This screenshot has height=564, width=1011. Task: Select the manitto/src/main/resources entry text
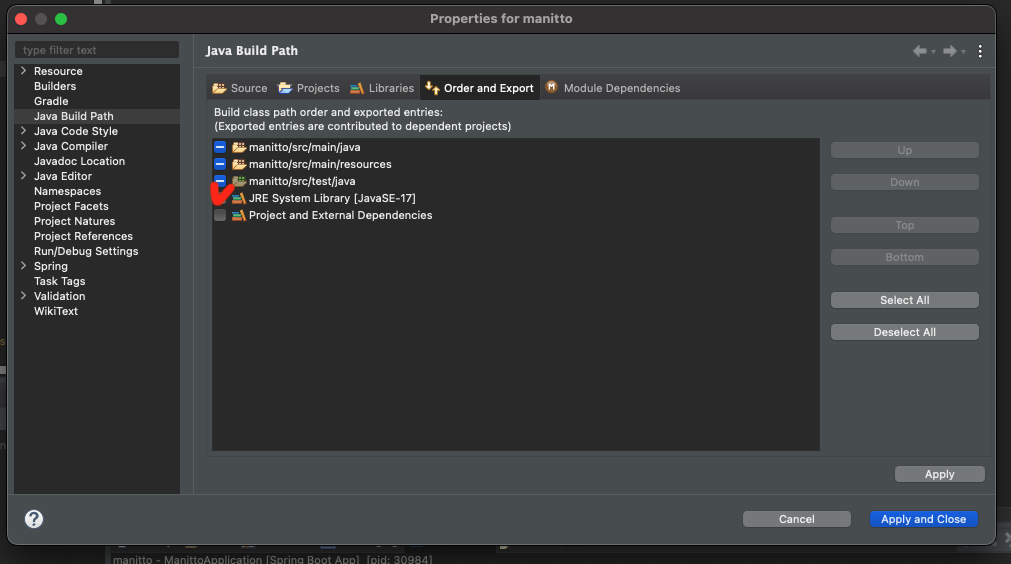(x=320, y=164)
